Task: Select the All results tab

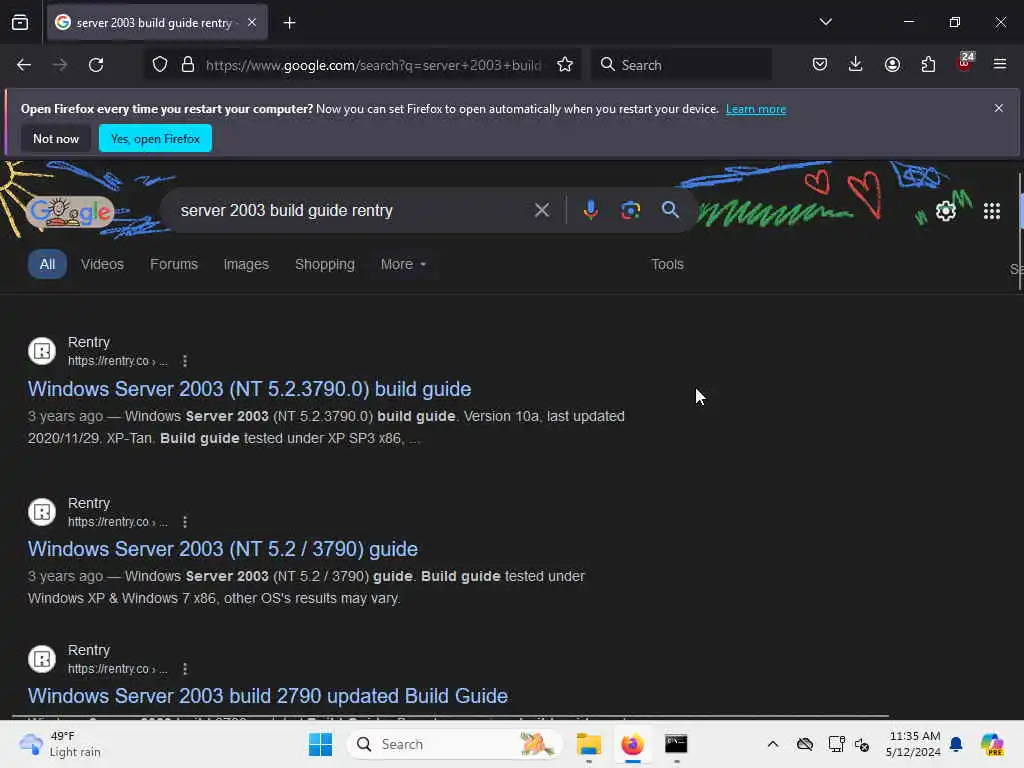Action: (x=47, y=264)
